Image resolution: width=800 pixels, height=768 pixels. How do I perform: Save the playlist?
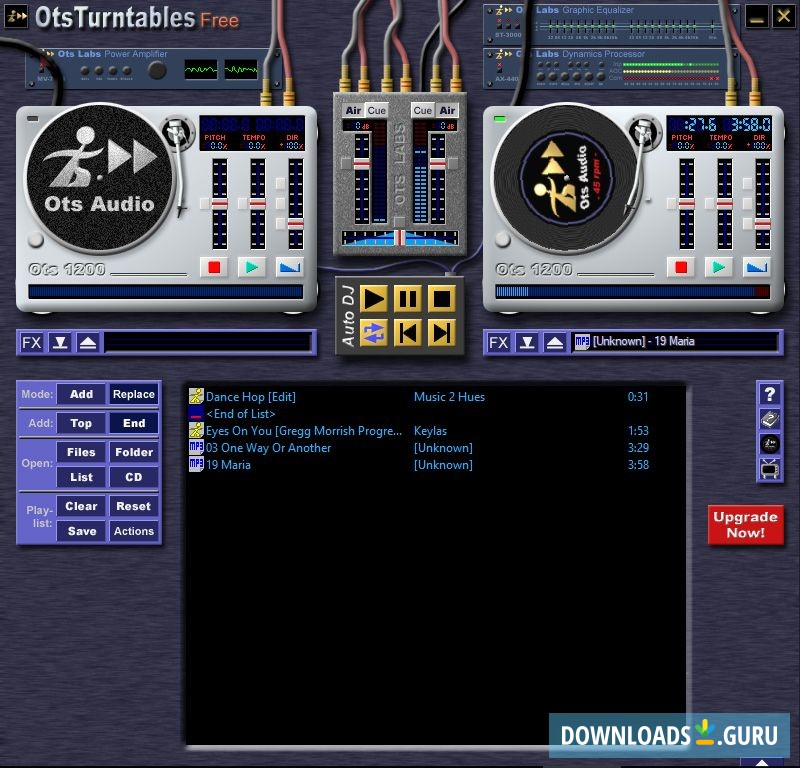tap(81, 531)
